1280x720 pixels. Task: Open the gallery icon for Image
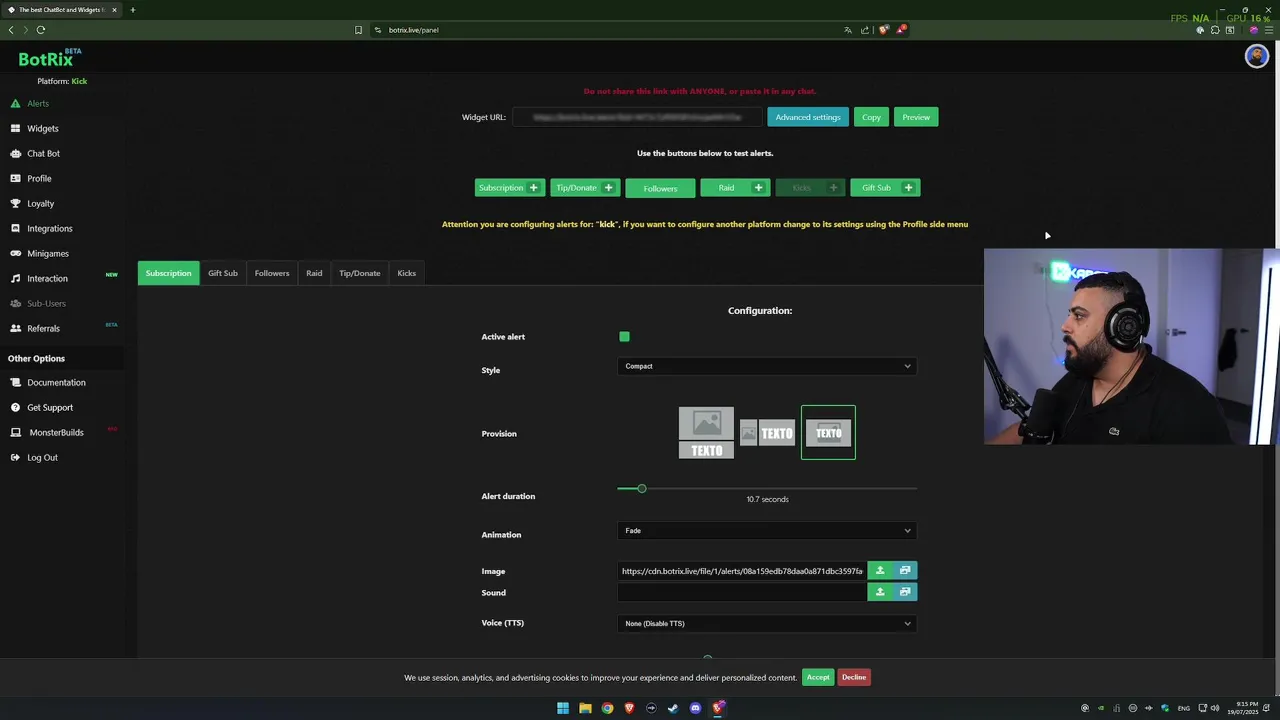(x=905, y=571)
